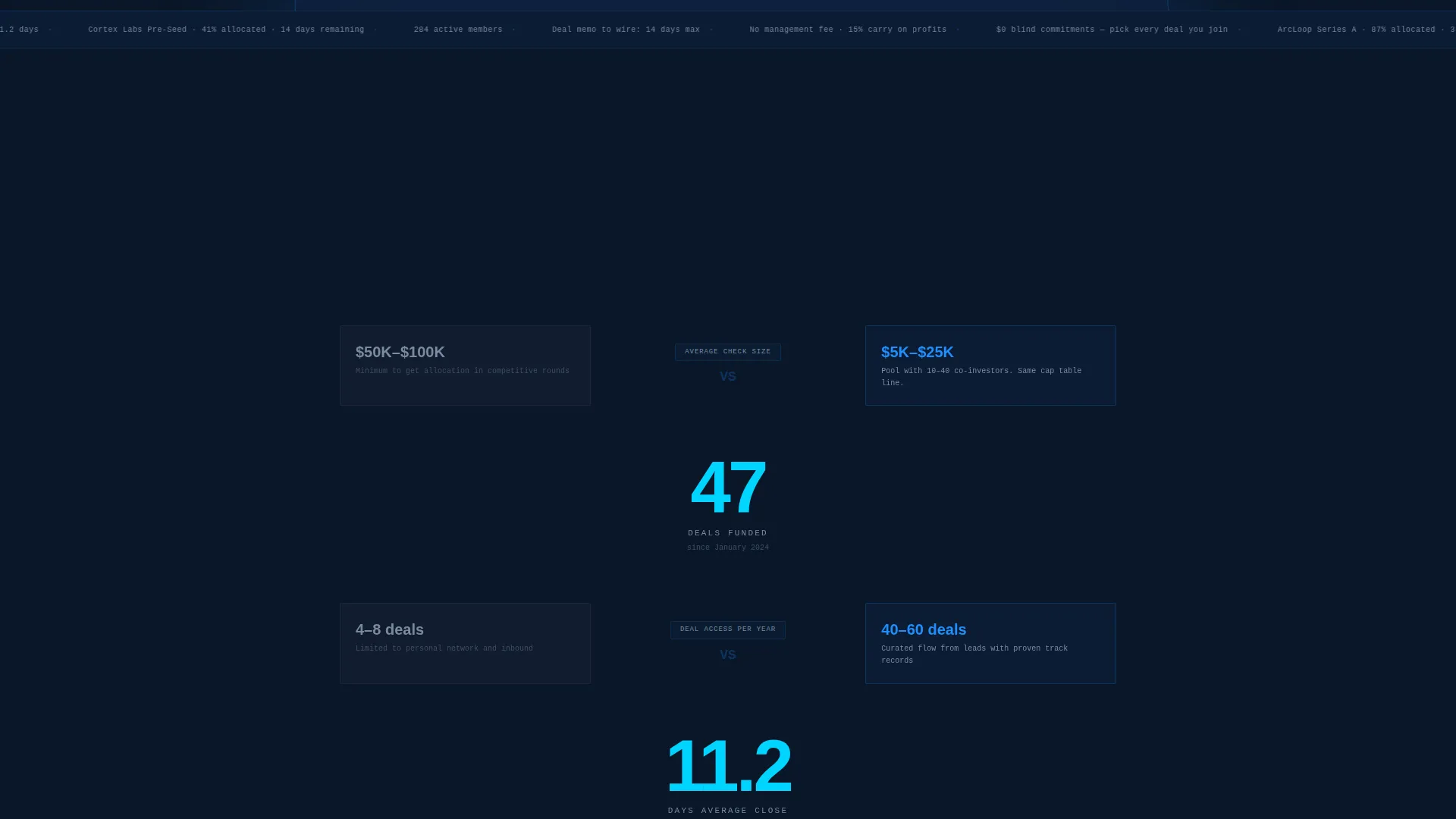The image size is (1456, 819).
Task: Click the DEAL ACCESS PER YEAR badge
Action: [728, 629]
